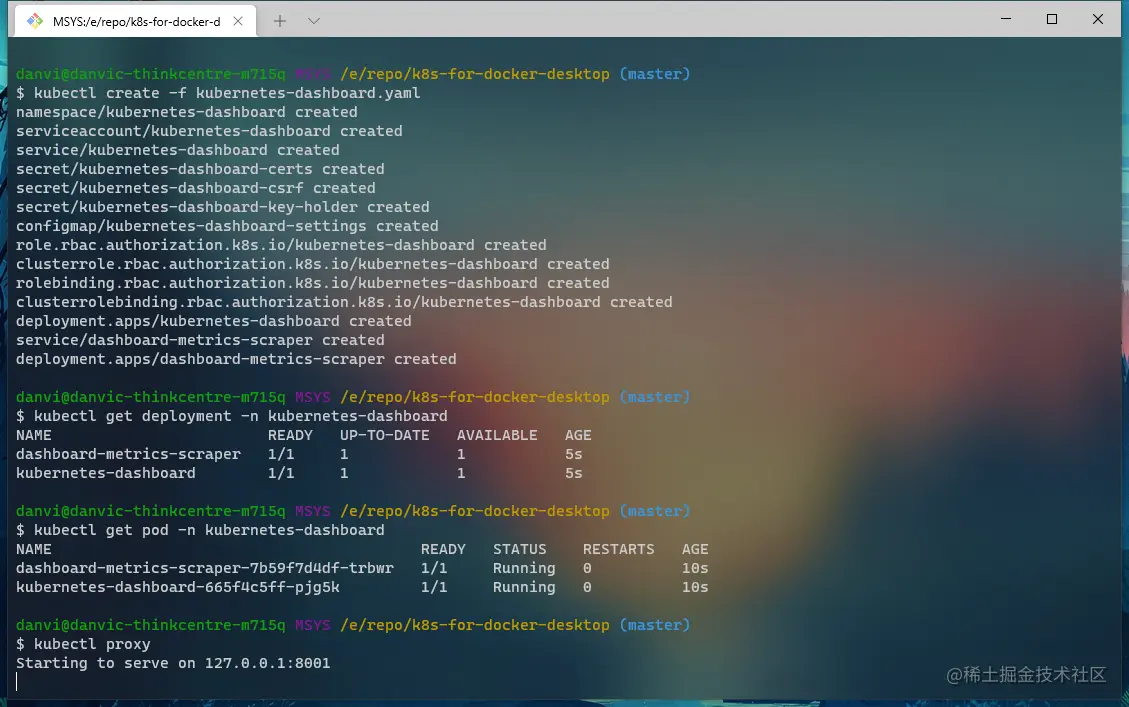
Task: Click 'secret/kubernetes-dashboard-csrf created' line
Action: pyautogui.click(x=195, y=188)
